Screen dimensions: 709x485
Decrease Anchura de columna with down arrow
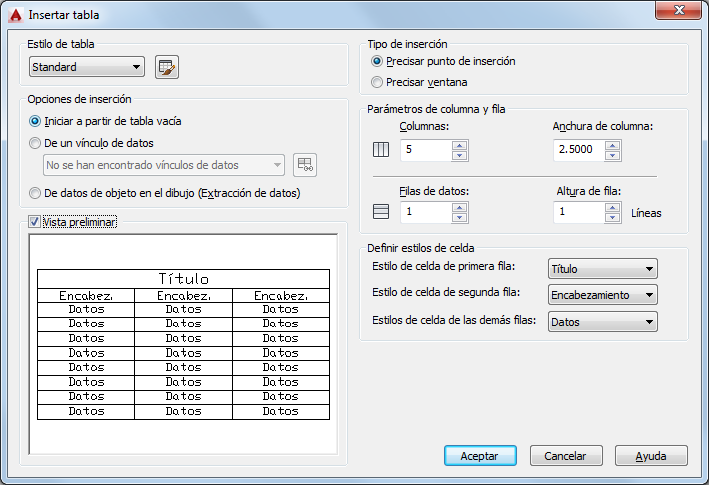pos(612,156)
